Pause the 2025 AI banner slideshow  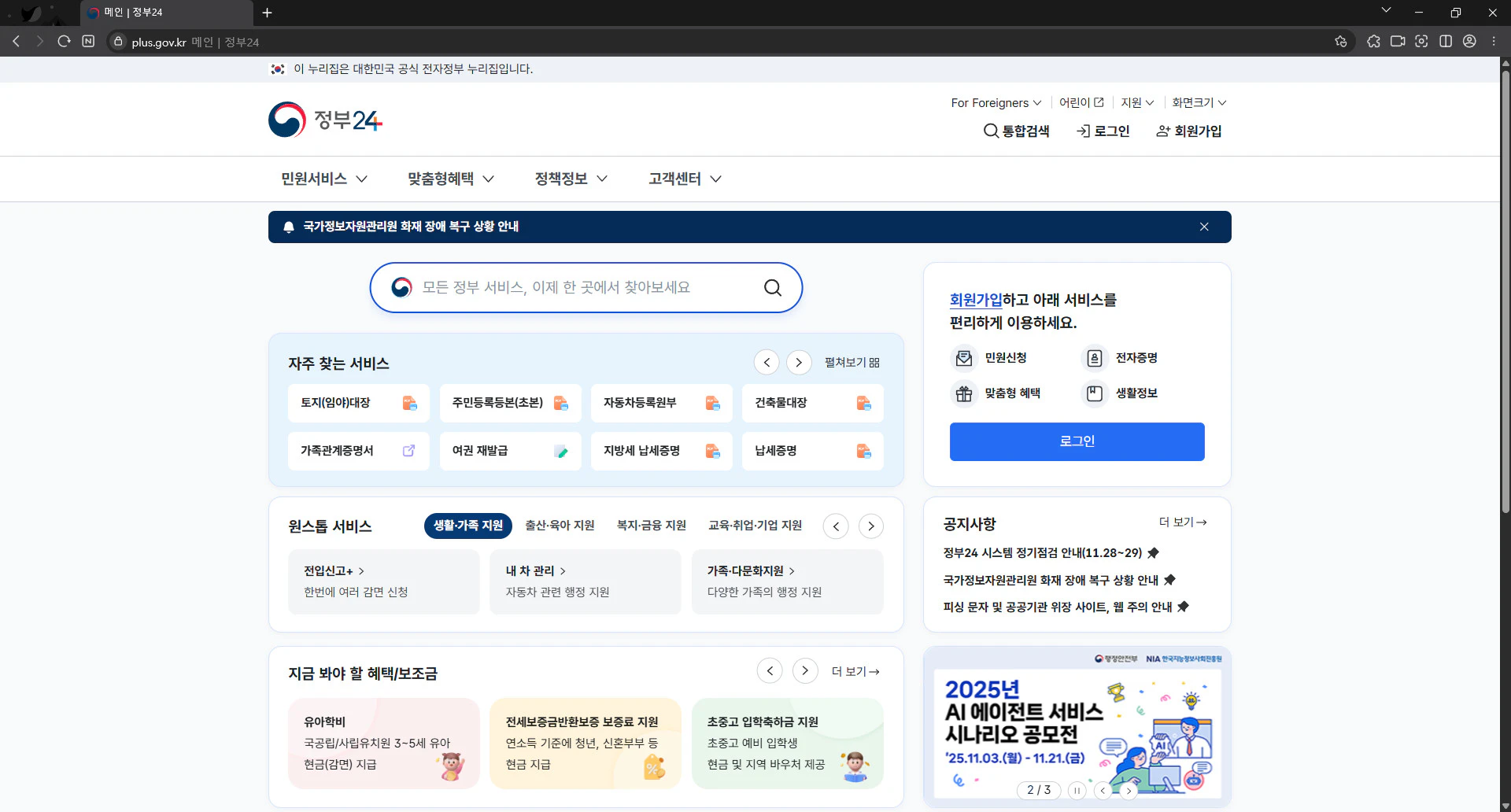tap(1077, 790)
